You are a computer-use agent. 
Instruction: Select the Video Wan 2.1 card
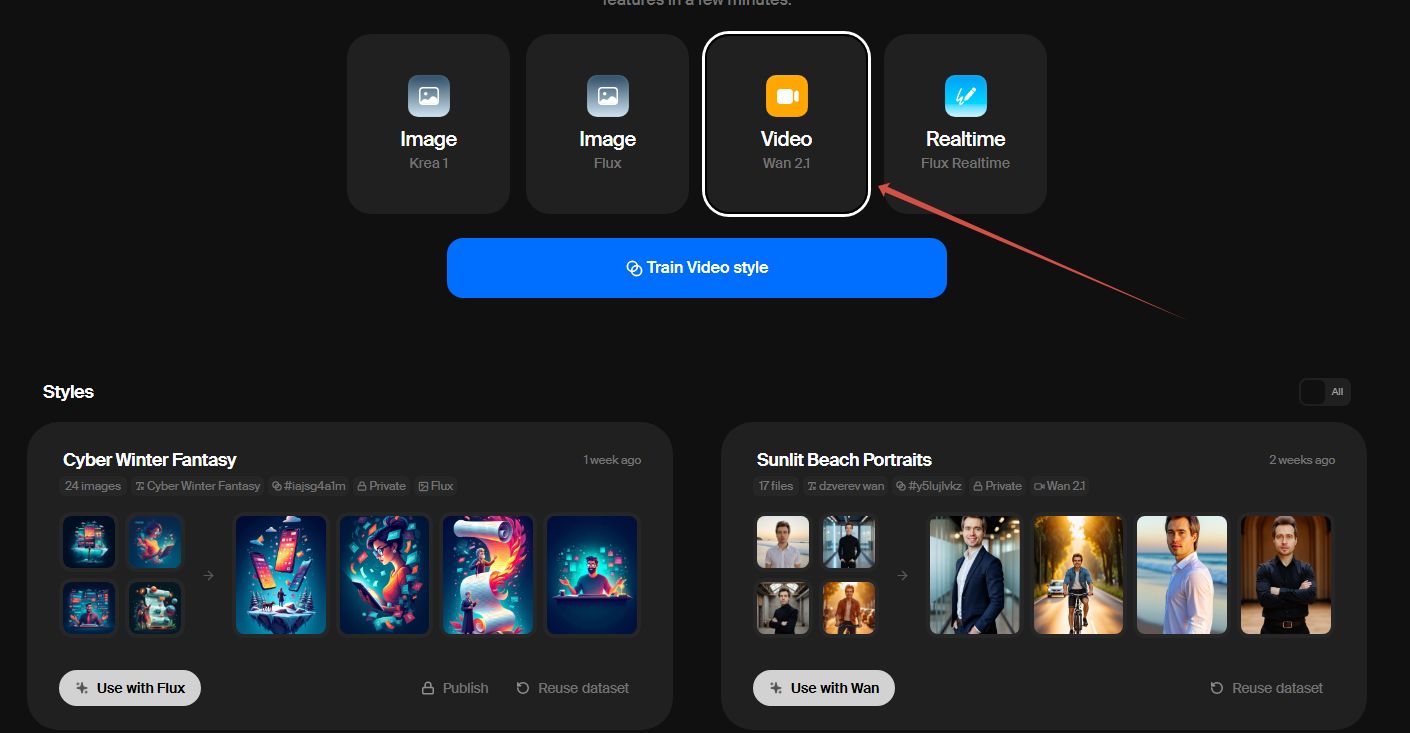[786, 124]
